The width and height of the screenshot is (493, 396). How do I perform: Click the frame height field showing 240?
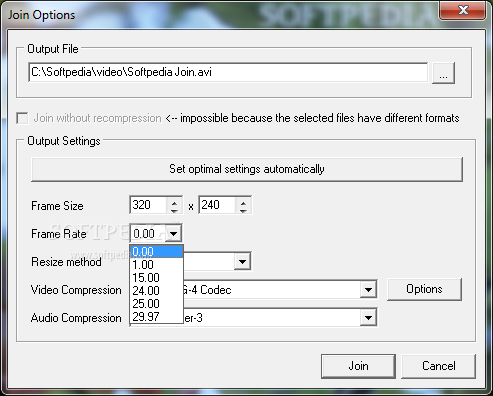click(217, 205)
